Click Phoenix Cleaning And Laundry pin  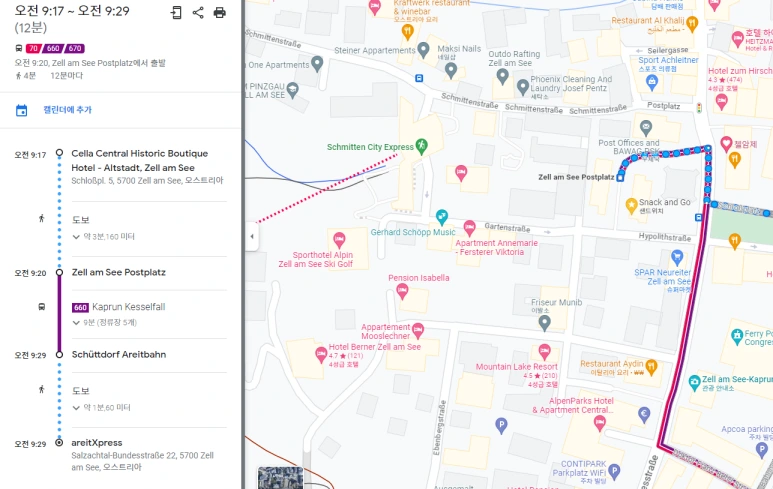pos(523,87)
